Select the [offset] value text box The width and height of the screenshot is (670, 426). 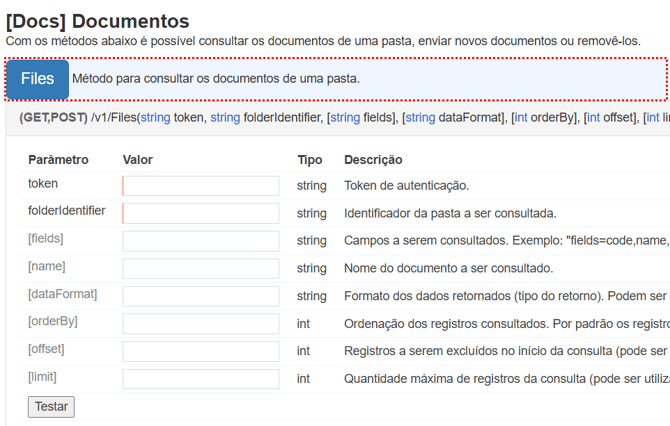point(201,351)
